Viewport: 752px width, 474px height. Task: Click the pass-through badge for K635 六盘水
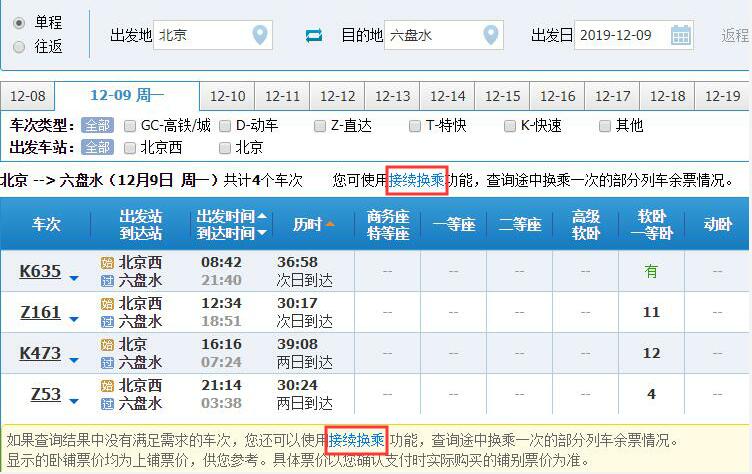tap(107, 281)
